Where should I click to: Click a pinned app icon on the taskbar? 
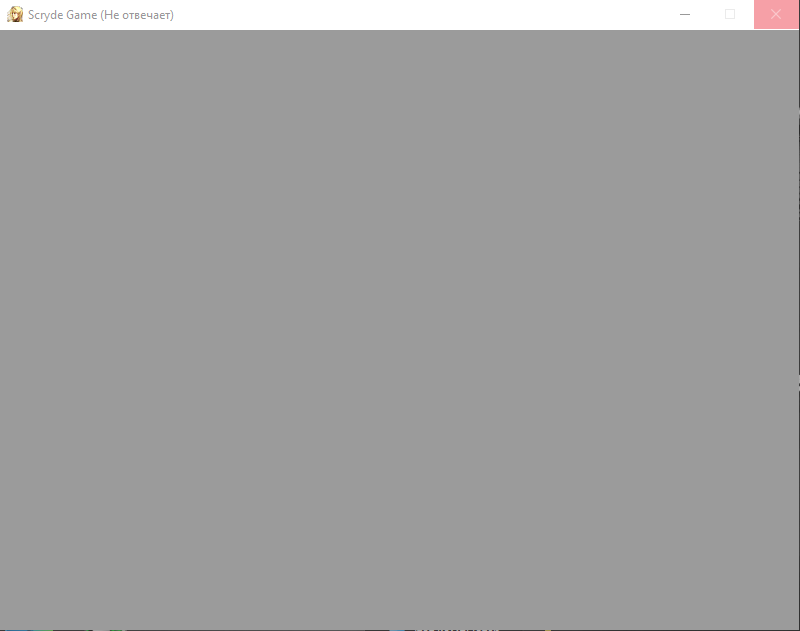[40, 628]
